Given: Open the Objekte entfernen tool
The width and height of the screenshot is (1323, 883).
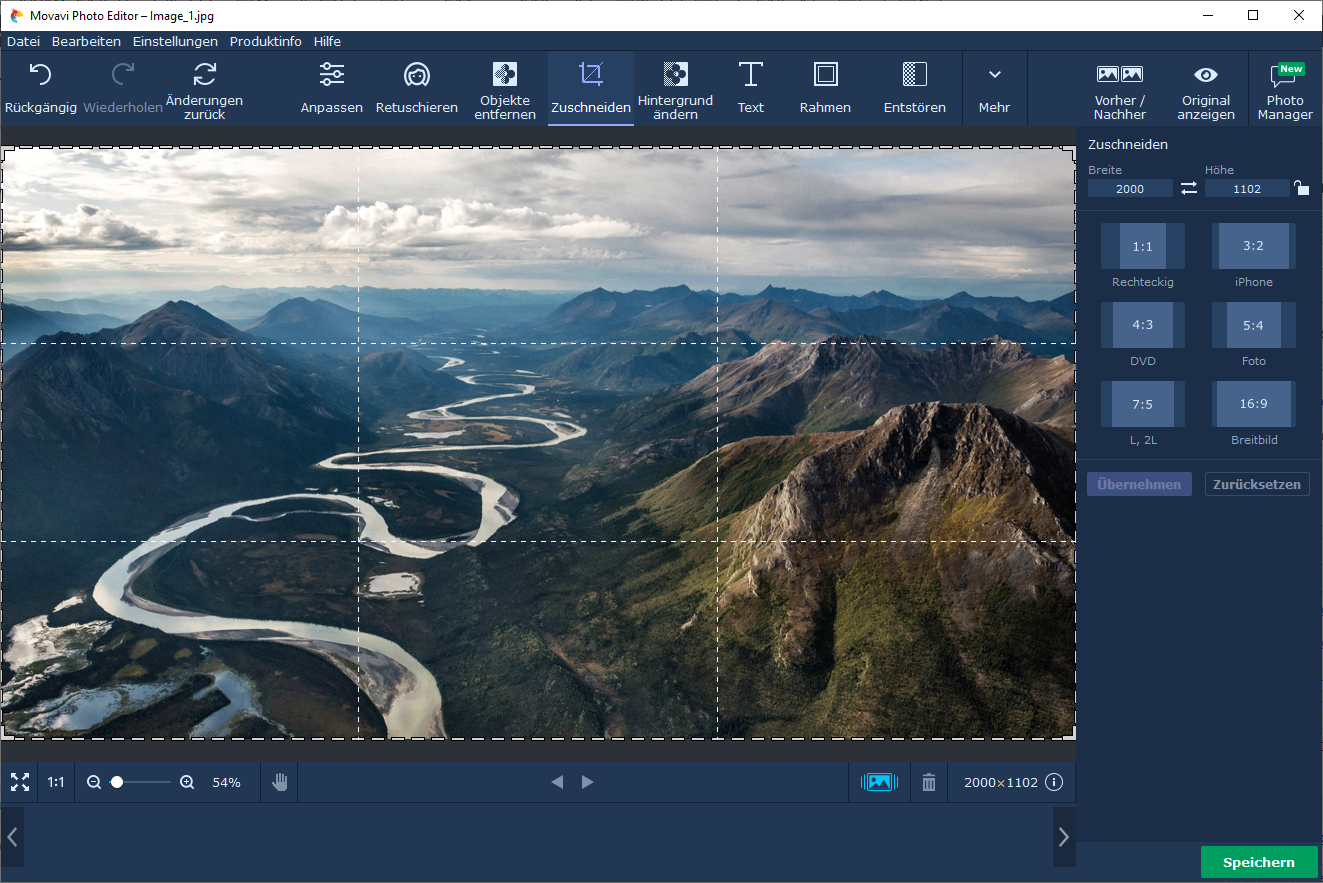Looking at the screenshot, I should coord(506,88).
